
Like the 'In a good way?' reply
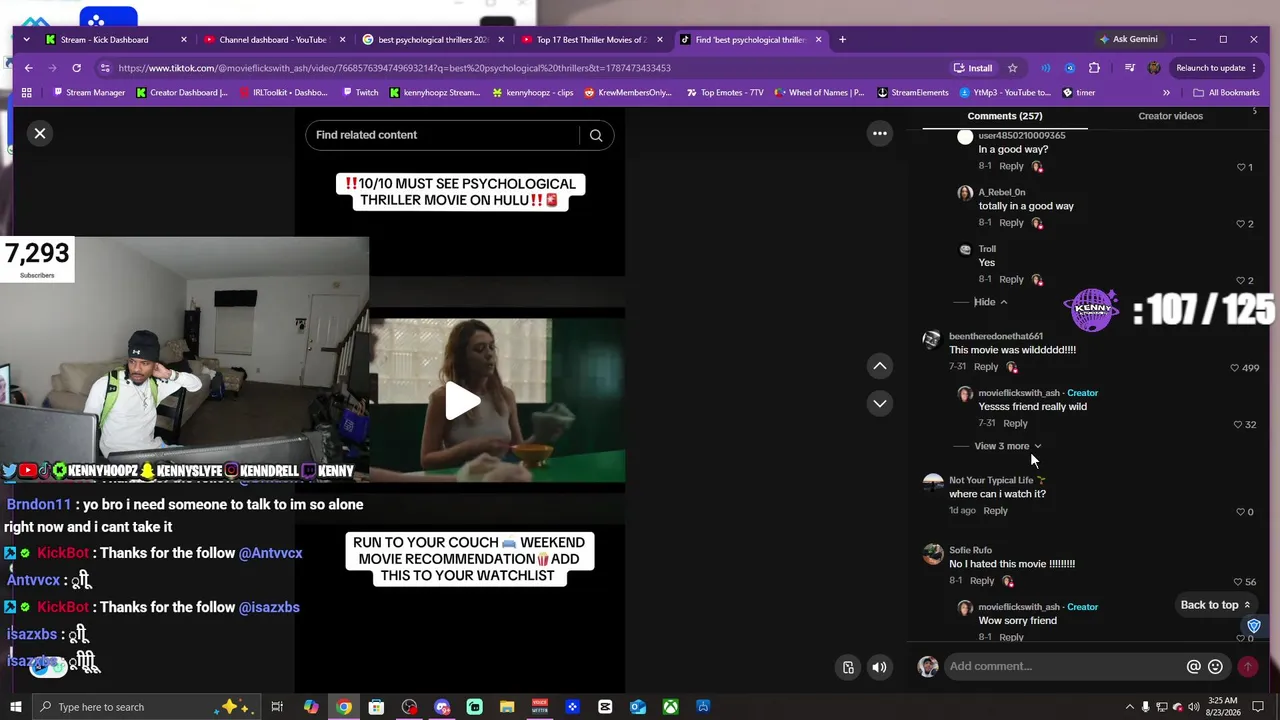coord(1241,167)
